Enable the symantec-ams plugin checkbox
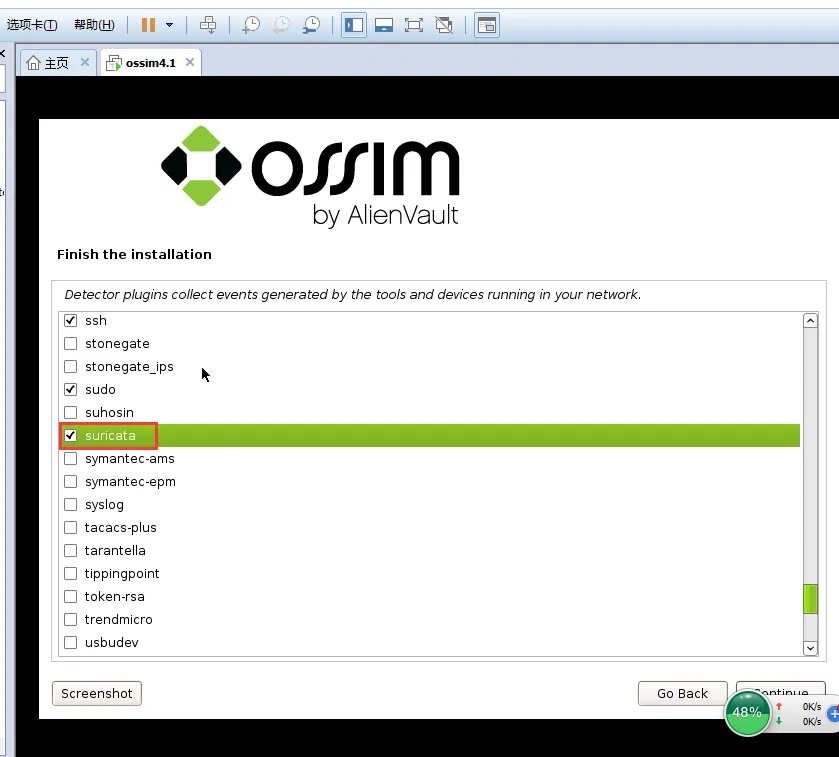 (71, 458)
